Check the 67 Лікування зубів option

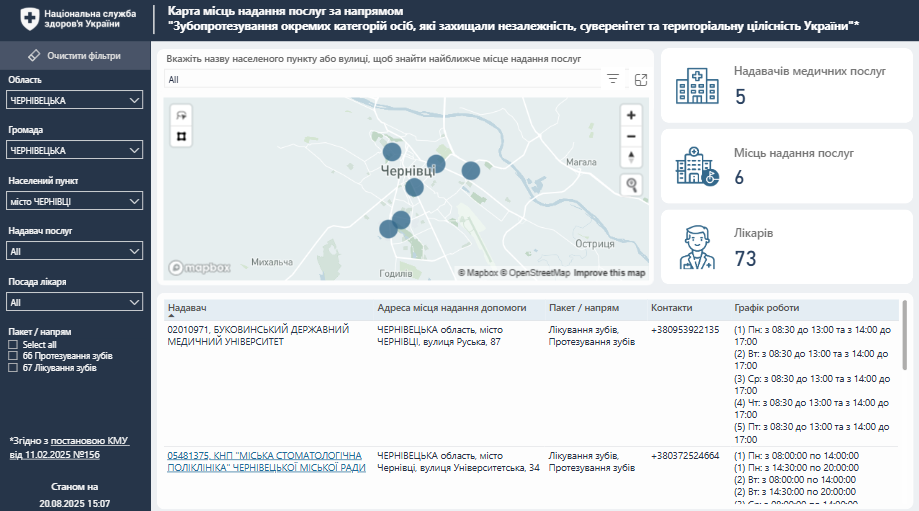click(x=13, y=367)
